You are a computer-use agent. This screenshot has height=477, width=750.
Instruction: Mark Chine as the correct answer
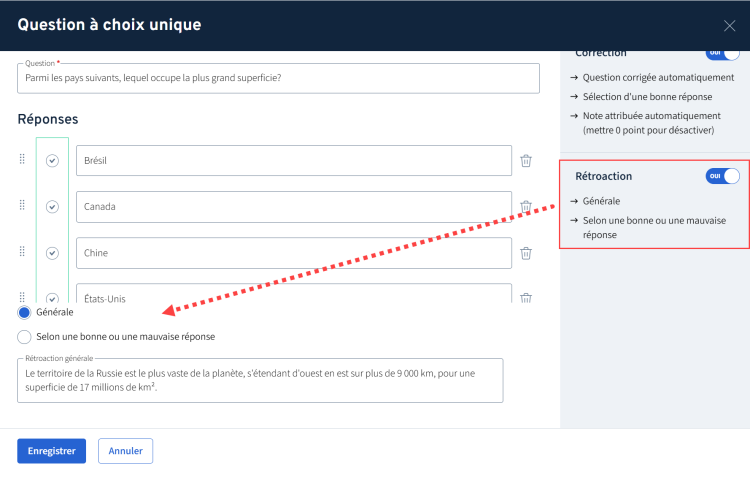coord(52,253)
